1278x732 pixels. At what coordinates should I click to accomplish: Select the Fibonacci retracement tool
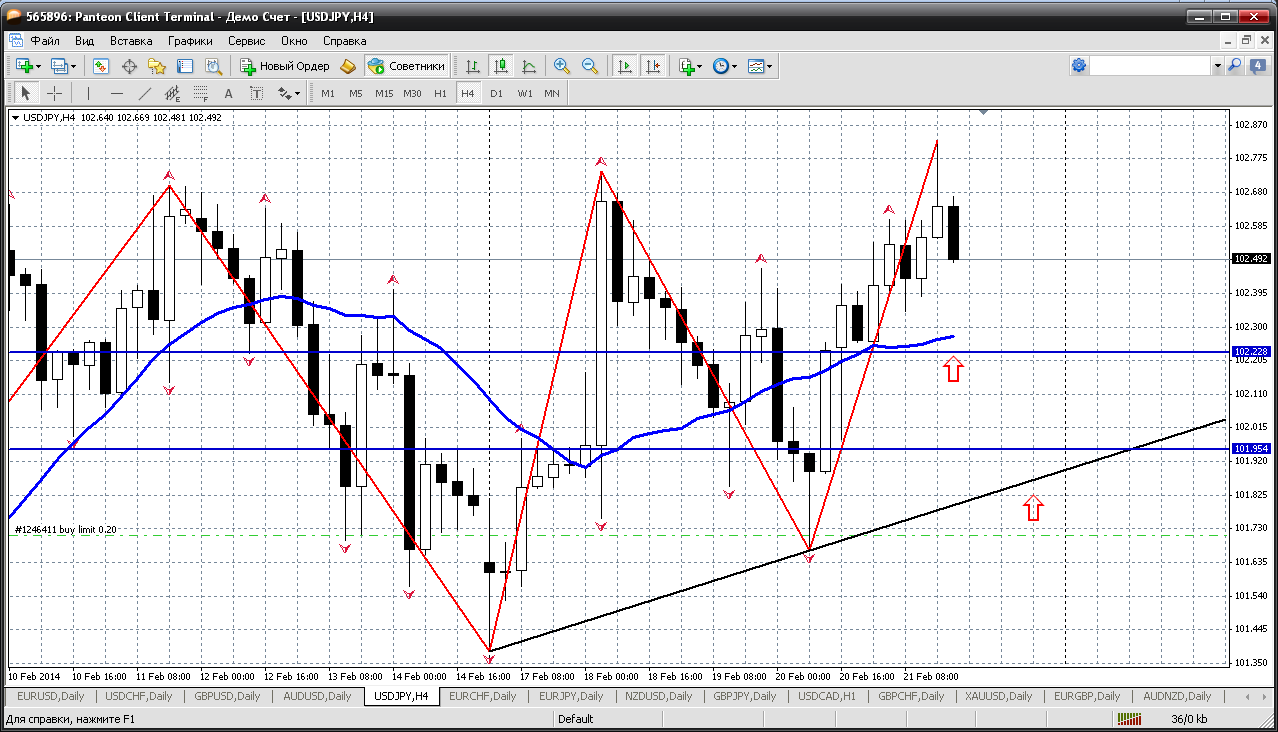[x=201, y=93]
